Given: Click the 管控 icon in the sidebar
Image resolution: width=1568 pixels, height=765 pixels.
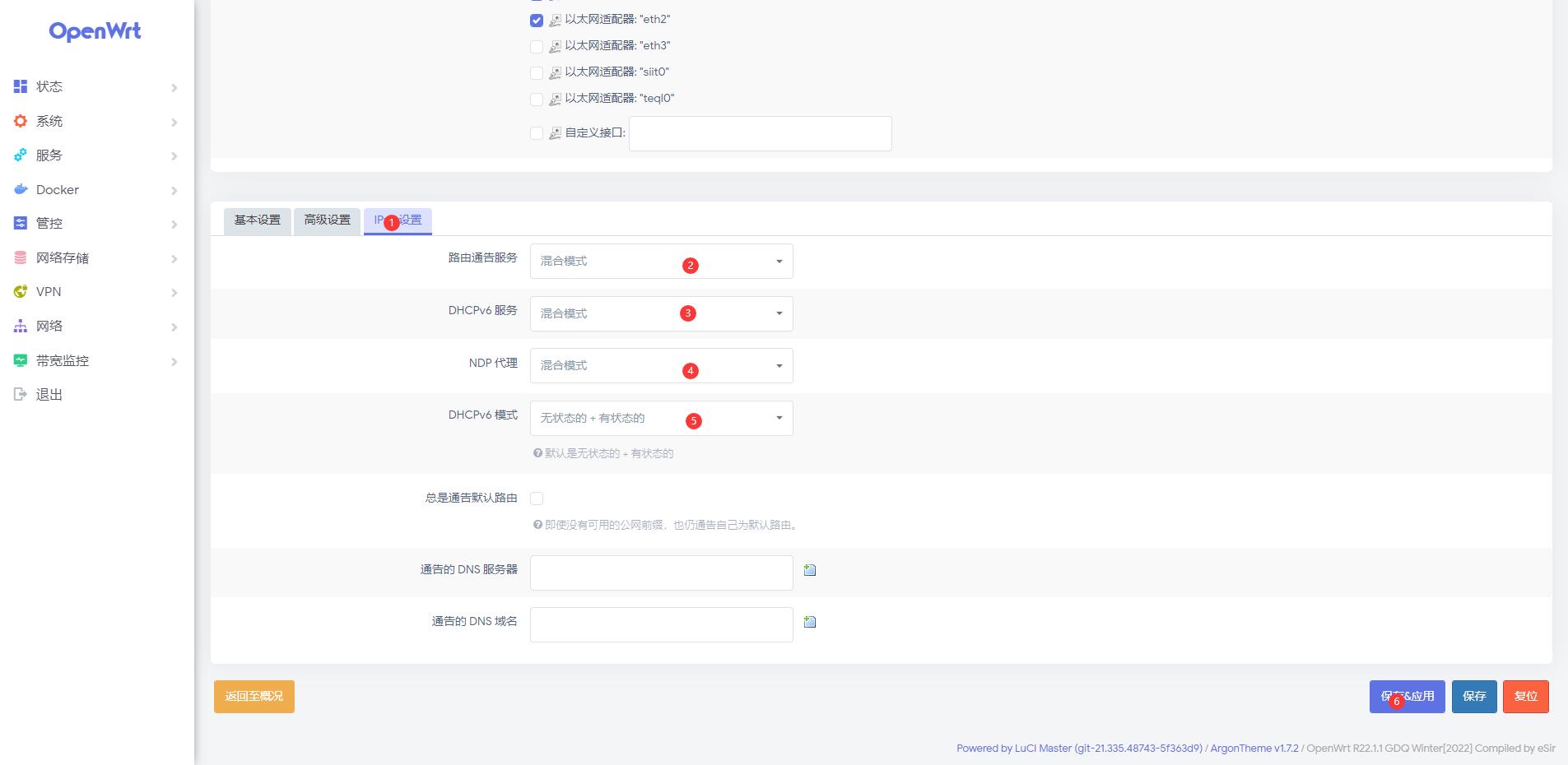Looking at the screenshot, I should tap(21, 223).
